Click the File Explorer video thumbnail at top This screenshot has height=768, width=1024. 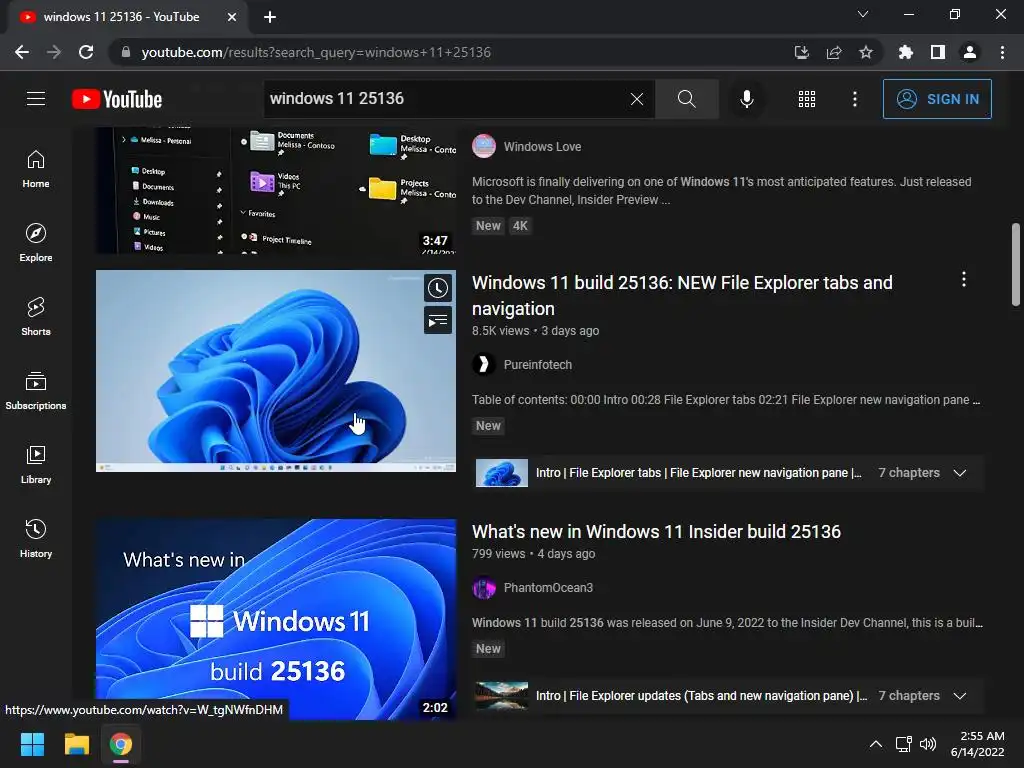[x=276, y=190]
